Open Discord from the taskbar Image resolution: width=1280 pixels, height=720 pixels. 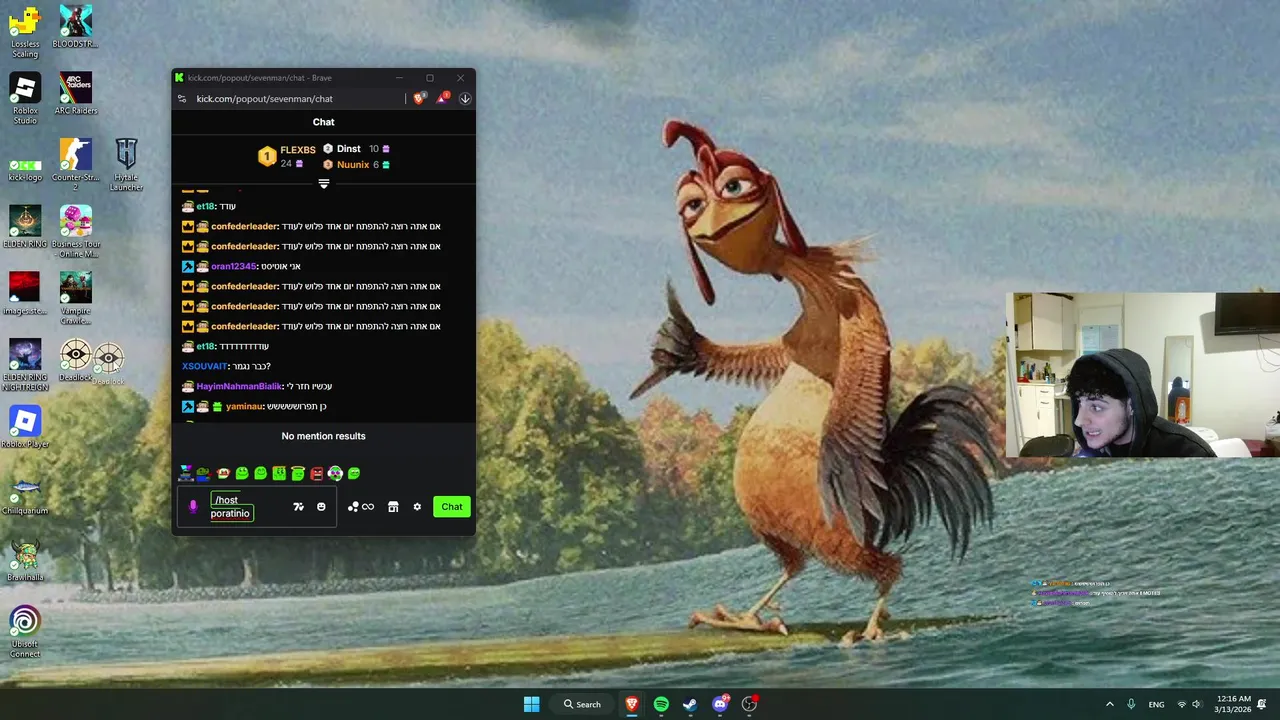(x=720, y=704)
